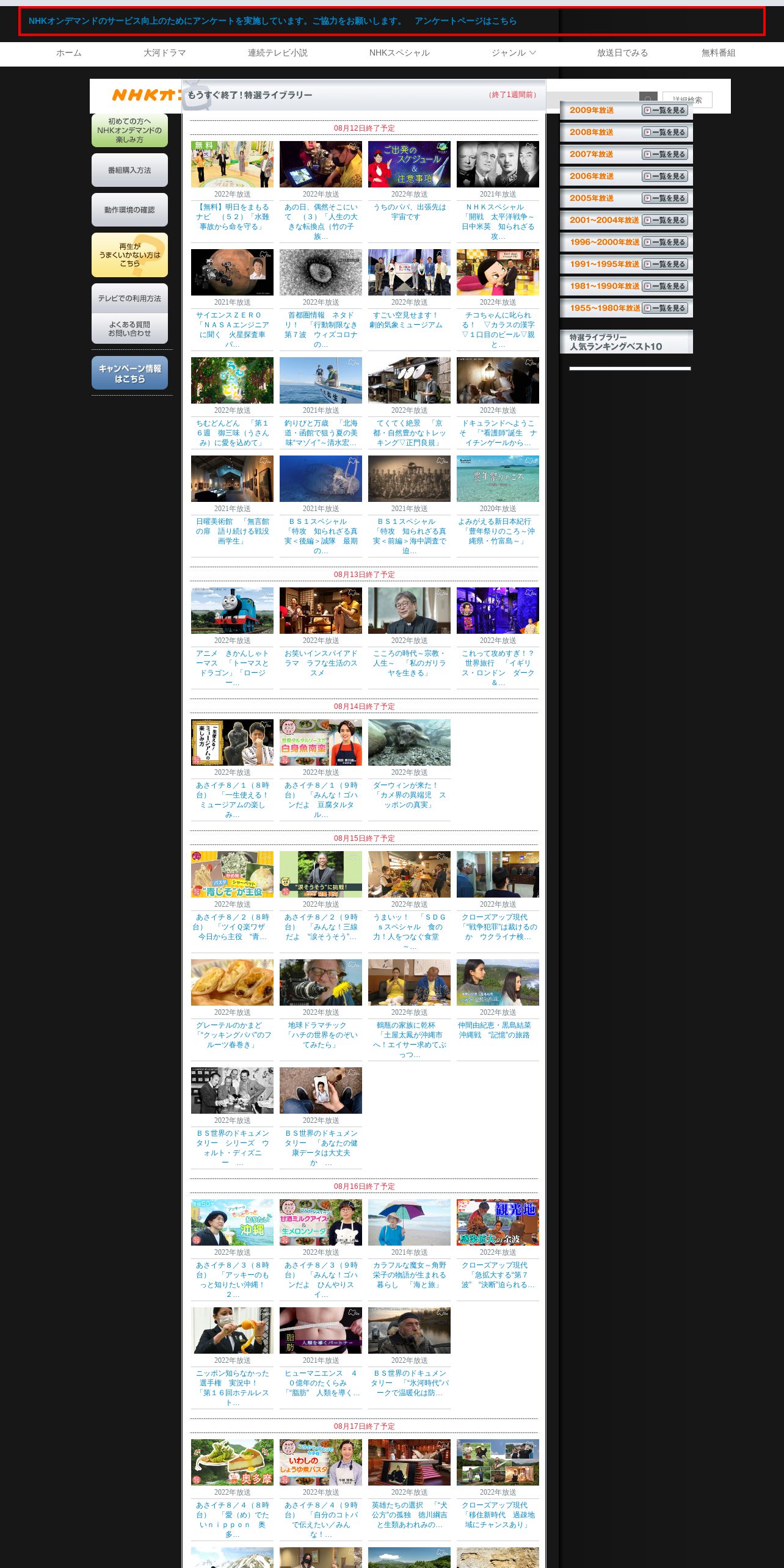The image size is (784, 1568).
Task: Open 鶴瓶の家族に乾杯 沖縄市 thumbnail
Action: 409,982
